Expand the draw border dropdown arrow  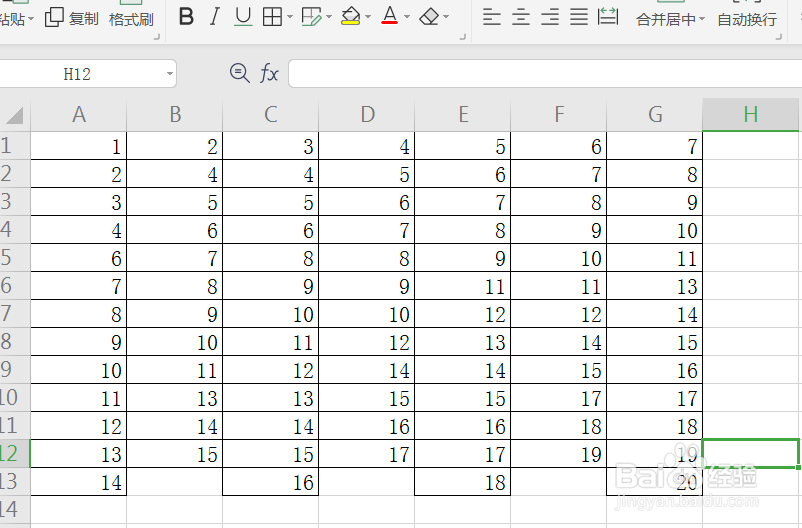point(329,17)
